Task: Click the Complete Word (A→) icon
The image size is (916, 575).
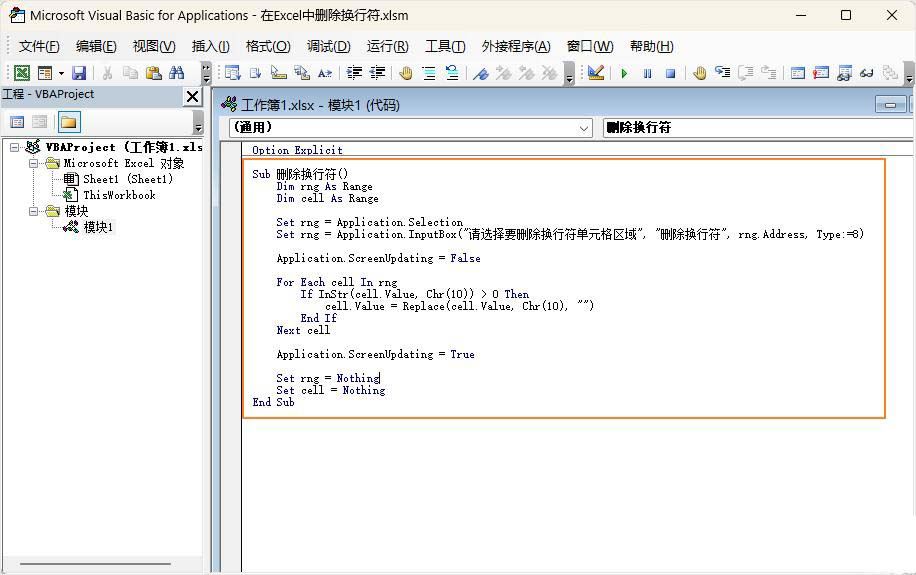Action: (x=325, y=73)
